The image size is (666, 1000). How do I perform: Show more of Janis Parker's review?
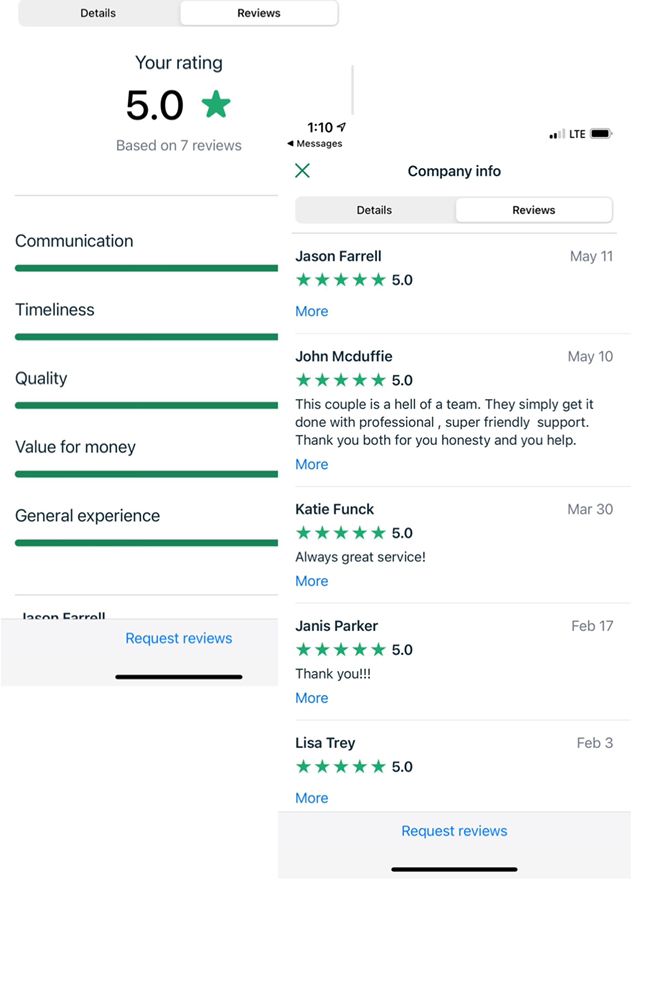click(x=312, y=698)
